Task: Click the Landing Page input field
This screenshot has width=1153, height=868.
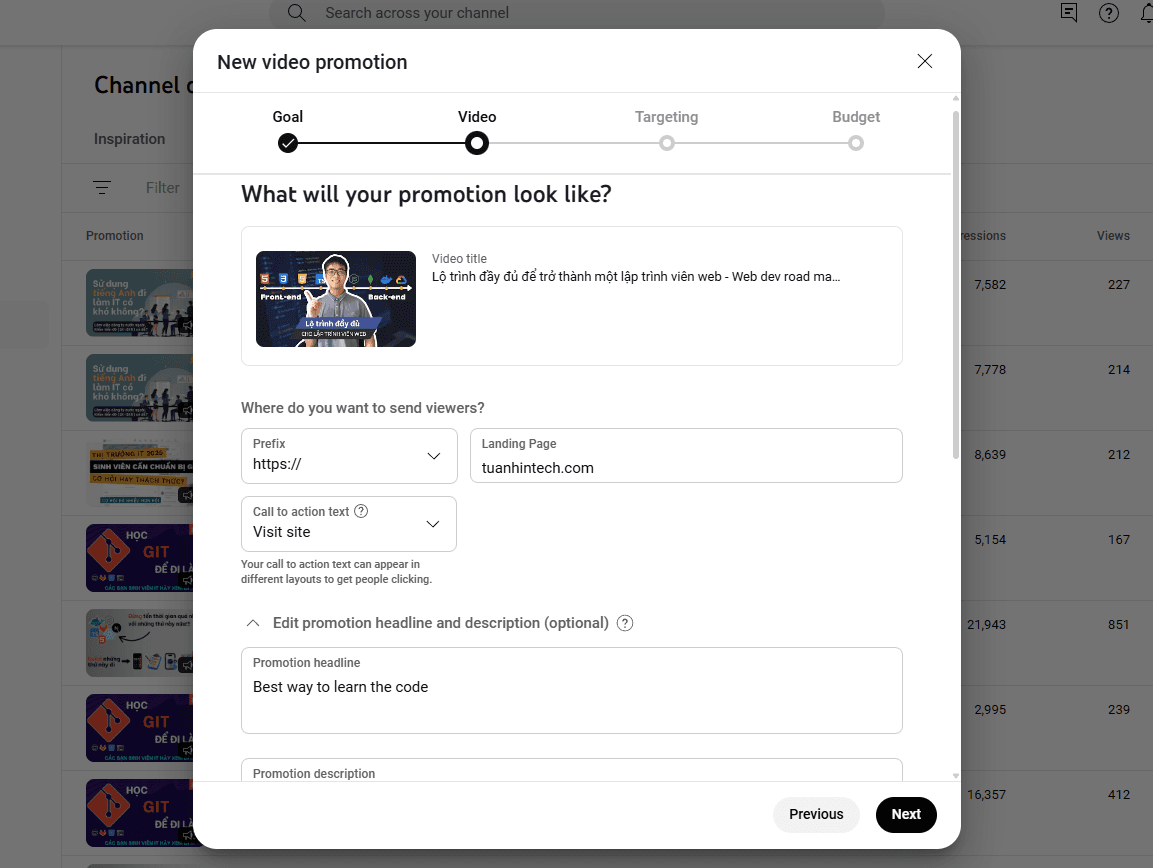Action: [686, 467]
